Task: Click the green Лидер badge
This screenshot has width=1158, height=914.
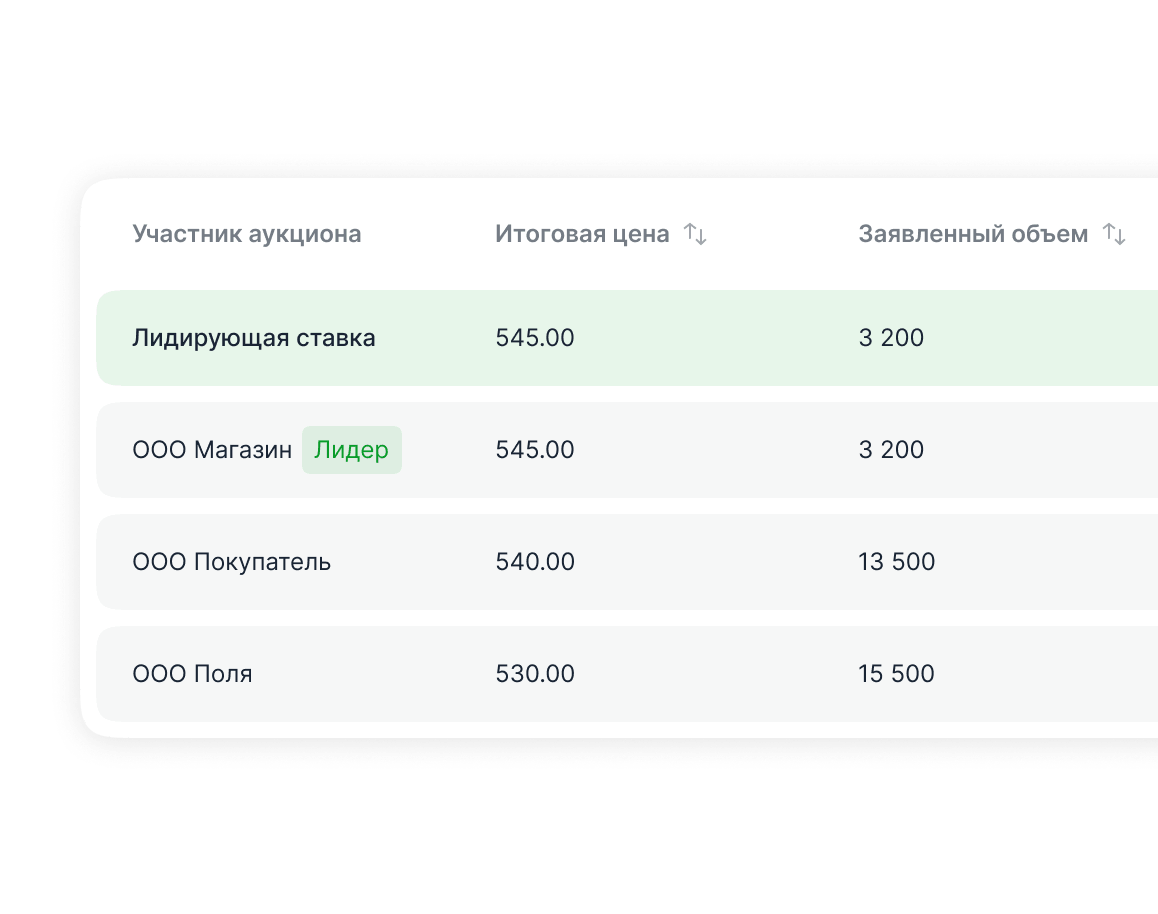Action: tap(351, 450)
